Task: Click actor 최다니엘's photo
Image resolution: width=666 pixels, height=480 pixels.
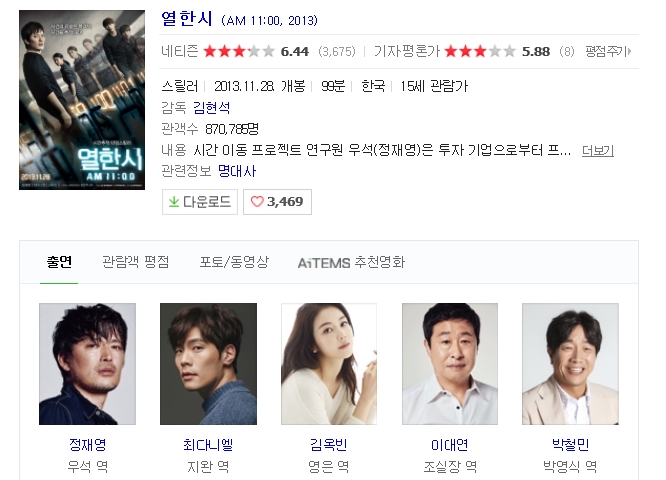Action: 208,364
